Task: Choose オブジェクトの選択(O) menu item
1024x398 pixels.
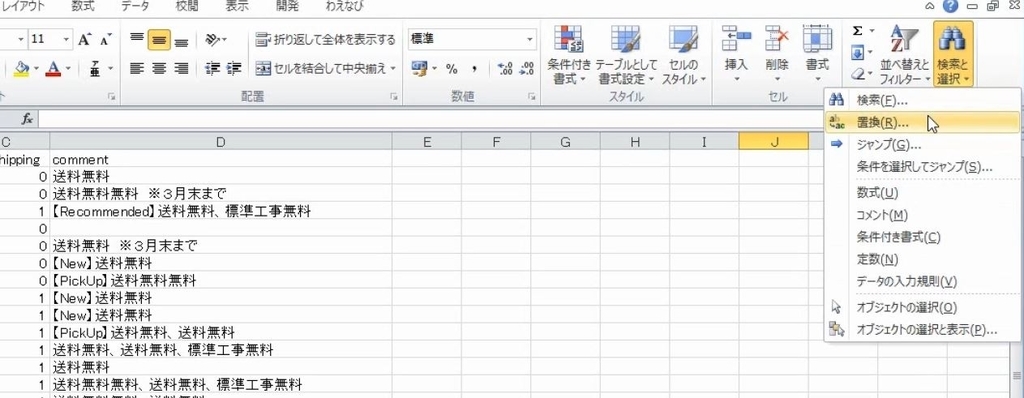Action: [922, 307]
